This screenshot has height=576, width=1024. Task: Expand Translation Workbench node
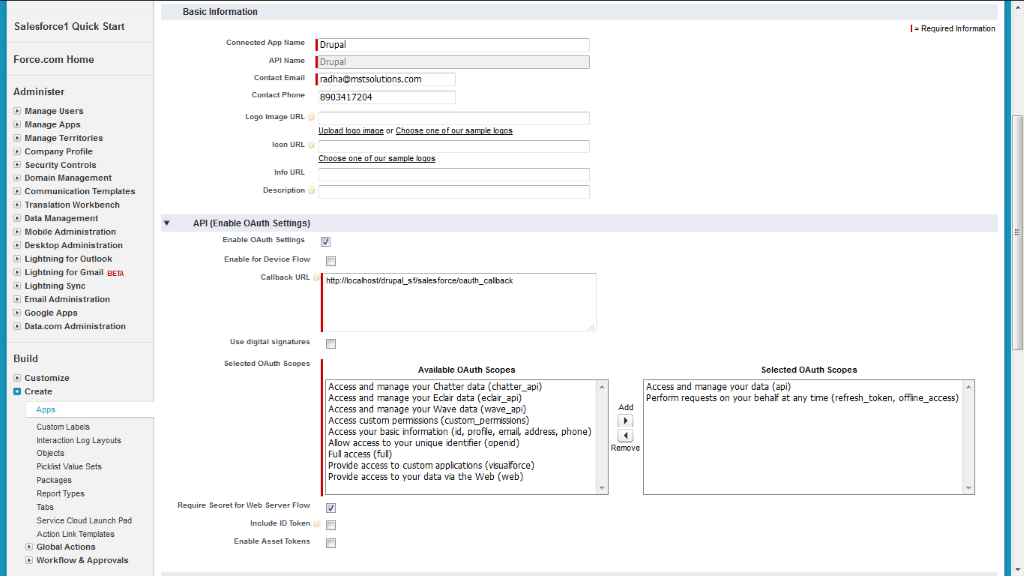[x=17, y=205]
